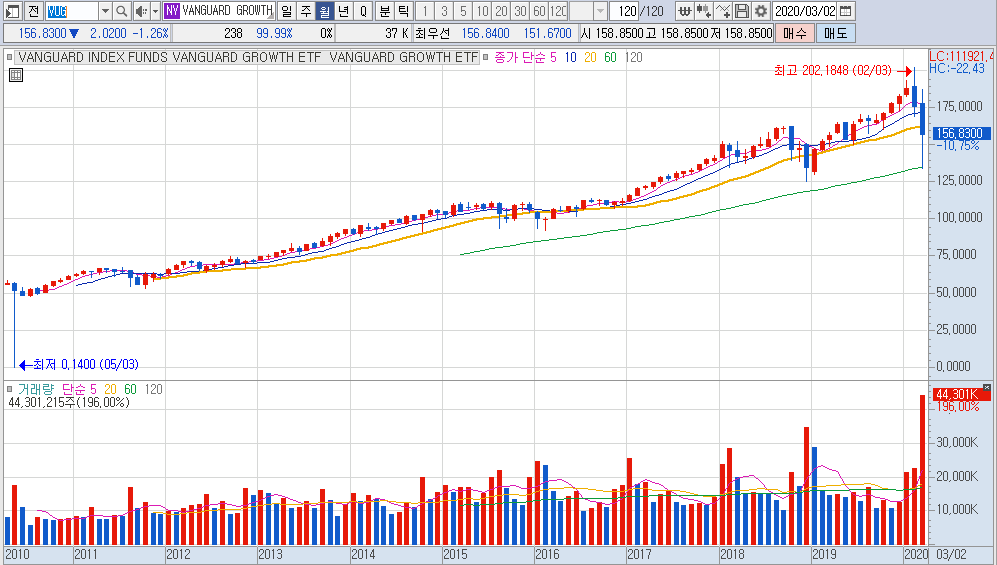Screen dimensions: 997x565
Task: Click the 44,301,215주(196.00%) volume readout
Action: (69, 402)
